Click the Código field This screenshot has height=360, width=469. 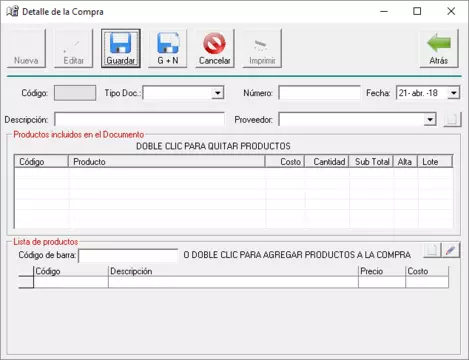75,93
